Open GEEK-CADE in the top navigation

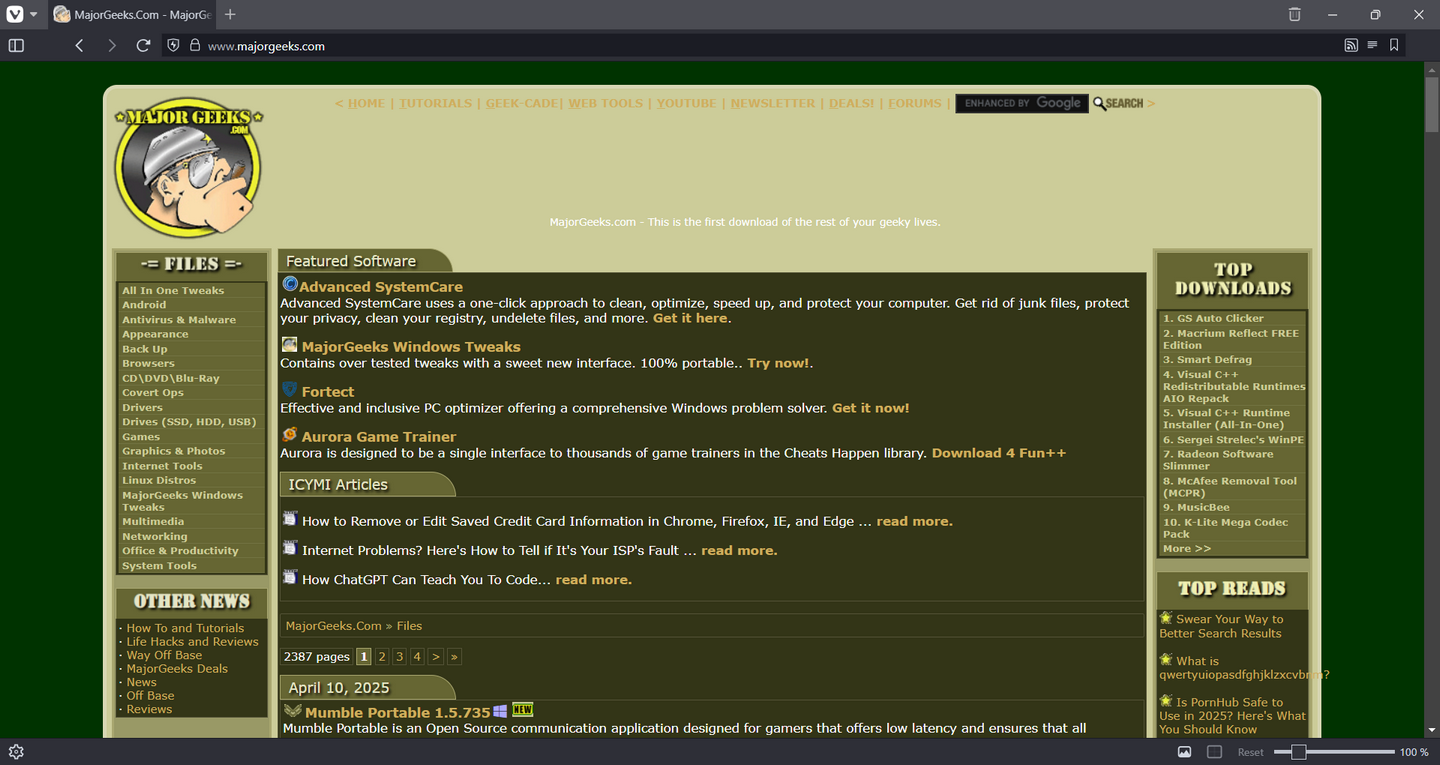522,103
